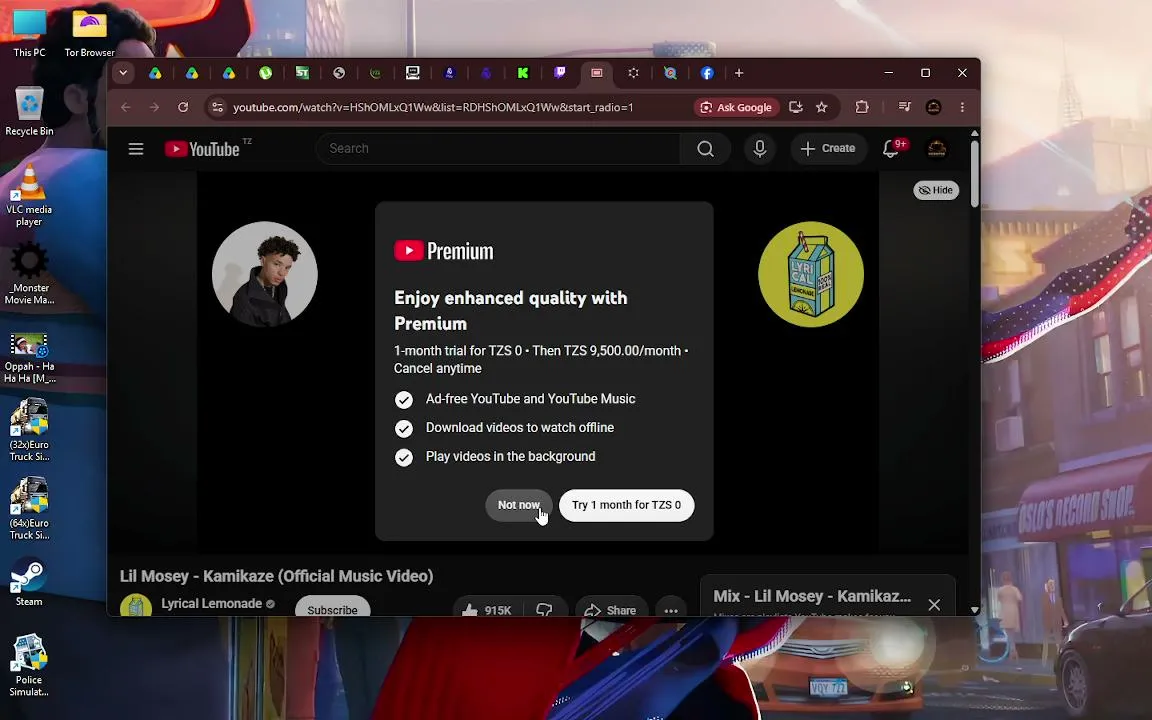The width and height of the screenshot is (1152, 720).
Task: Reload the page in Chrome
Action: coord(183,107)
